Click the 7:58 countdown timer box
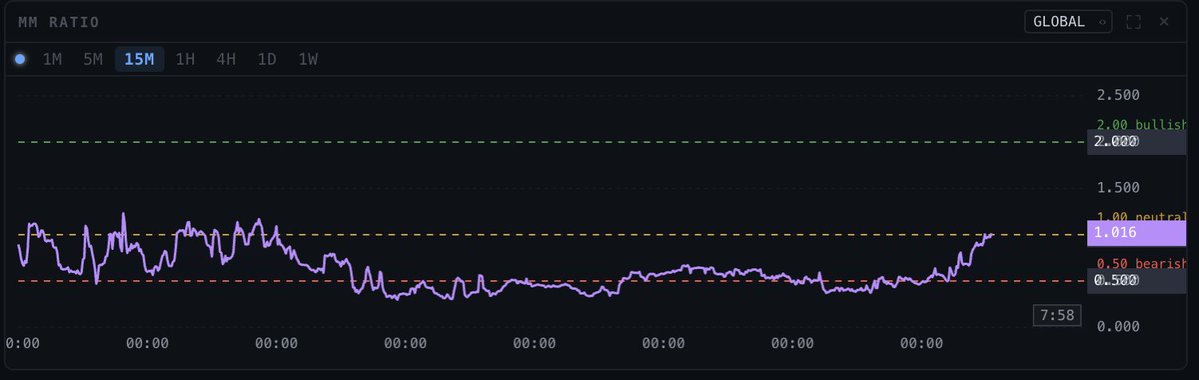 (x=1057, y=315)
